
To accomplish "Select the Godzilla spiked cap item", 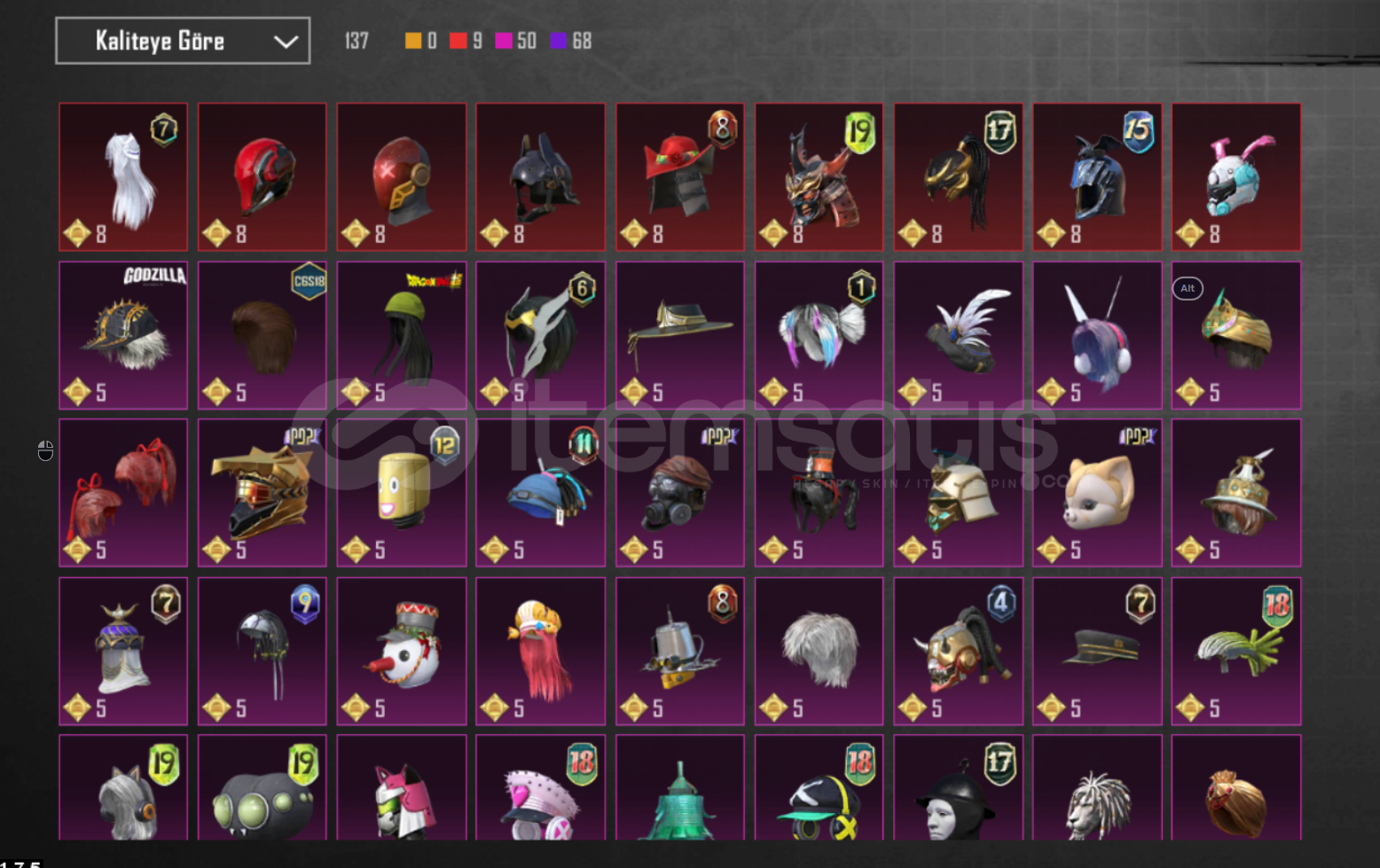I will (x=123, y=335).
